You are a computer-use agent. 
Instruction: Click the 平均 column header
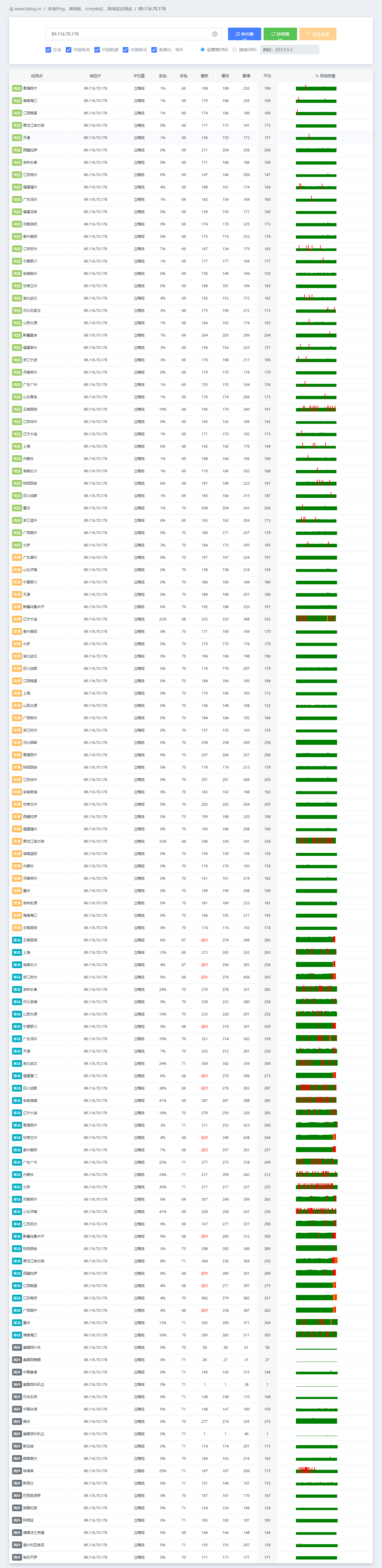coord(267,76)
